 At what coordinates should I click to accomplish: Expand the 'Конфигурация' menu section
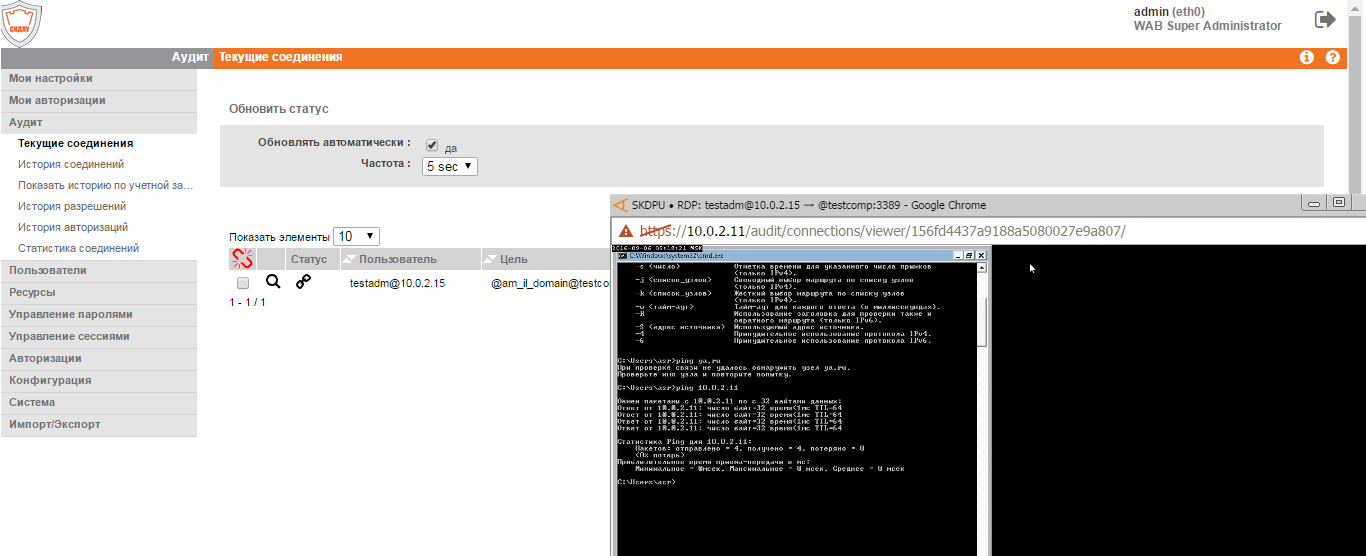(x=98, y=380)
